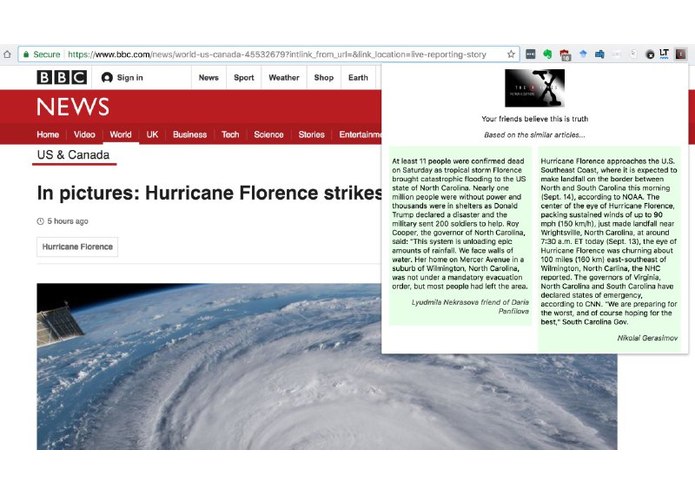This screenshot has width=695, height=494.
Task: Click the BBC logo
Action: coord(62,78)
